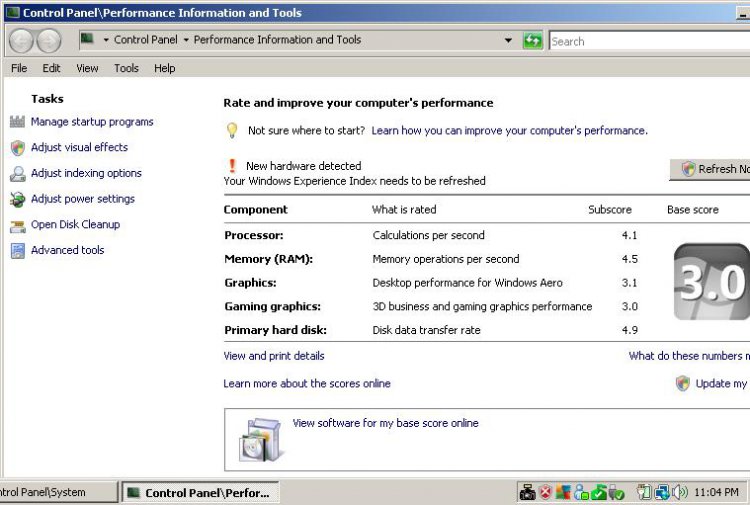Click the Advanced tools icon
The width and height of the screenshot is (750, 505).
(x=18, y=251)
